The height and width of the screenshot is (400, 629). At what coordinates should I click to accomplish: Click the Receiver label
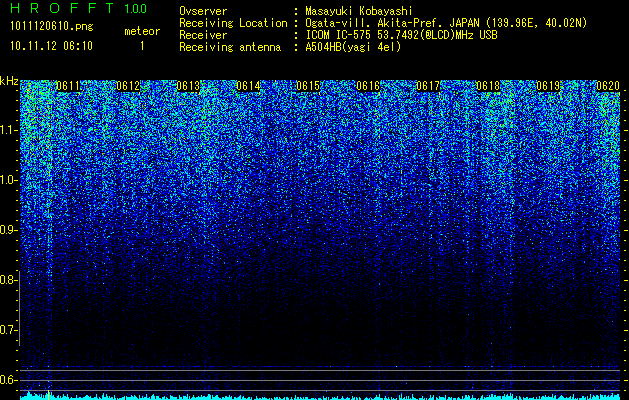tap(203, 35)
